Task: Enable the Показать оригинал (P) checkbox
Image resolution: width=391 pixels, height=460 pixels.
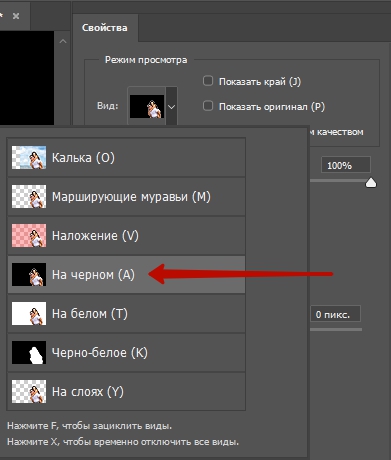Action: pyautogui.click(x=208, y=106)
